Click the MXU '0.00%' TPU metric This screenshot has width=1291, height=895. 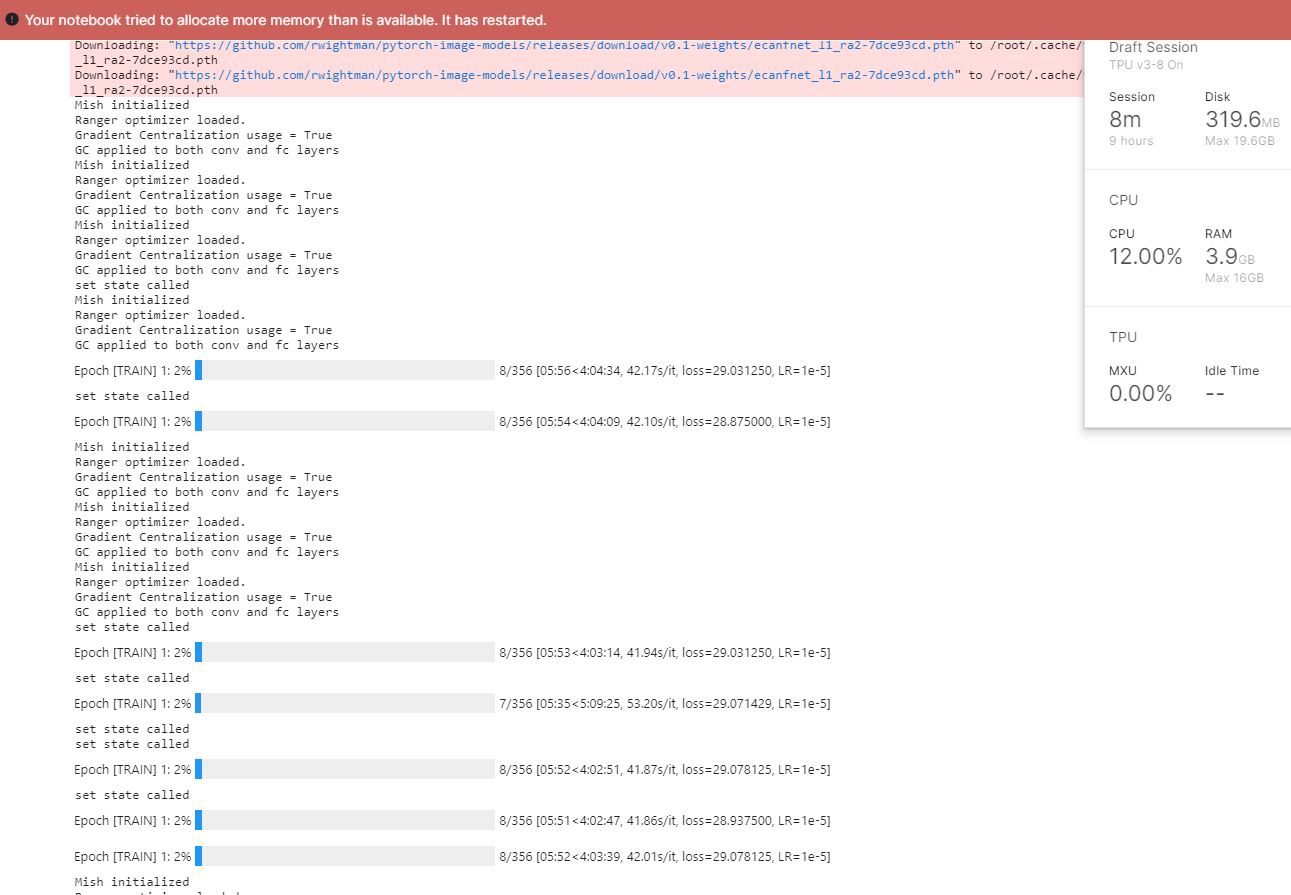(1140, 393)
